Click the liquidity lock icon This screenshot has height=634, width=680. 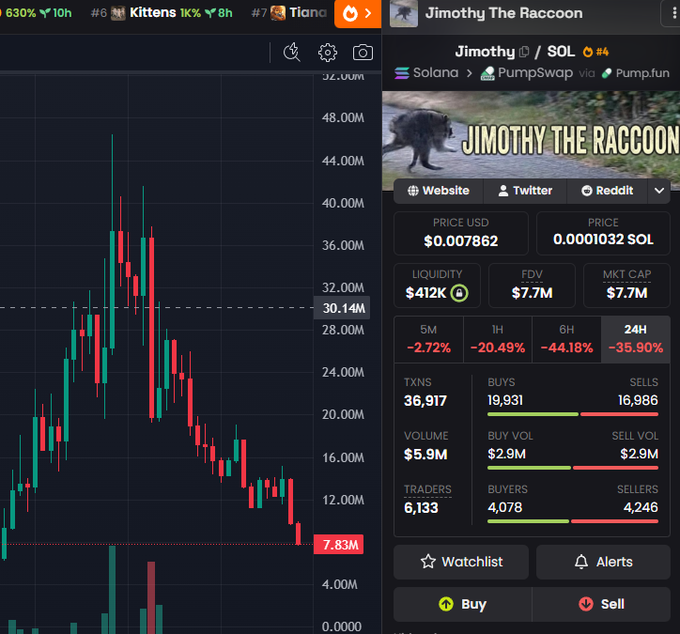(459, 293)
